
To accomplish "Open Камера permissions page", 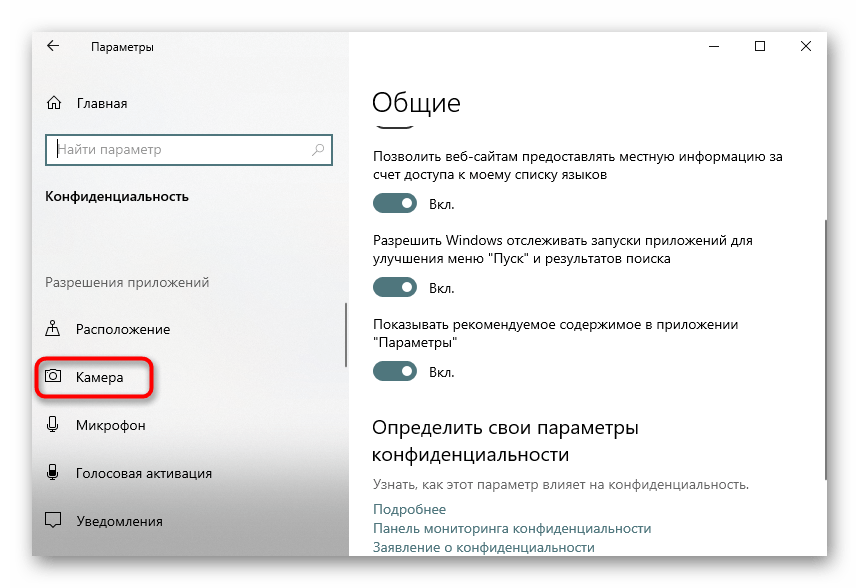I will pos(99,377).
